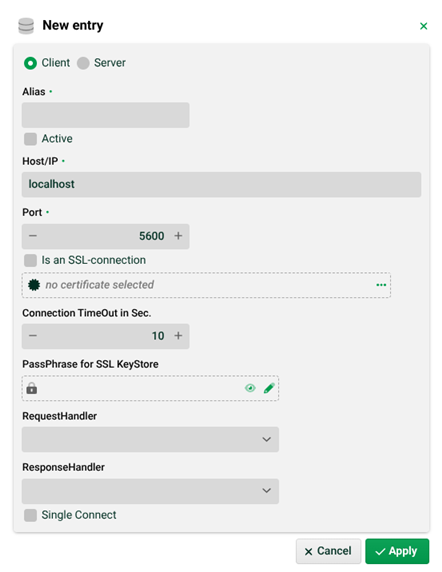Tick the Single Connect checkbox

click(x=30, y=515)
